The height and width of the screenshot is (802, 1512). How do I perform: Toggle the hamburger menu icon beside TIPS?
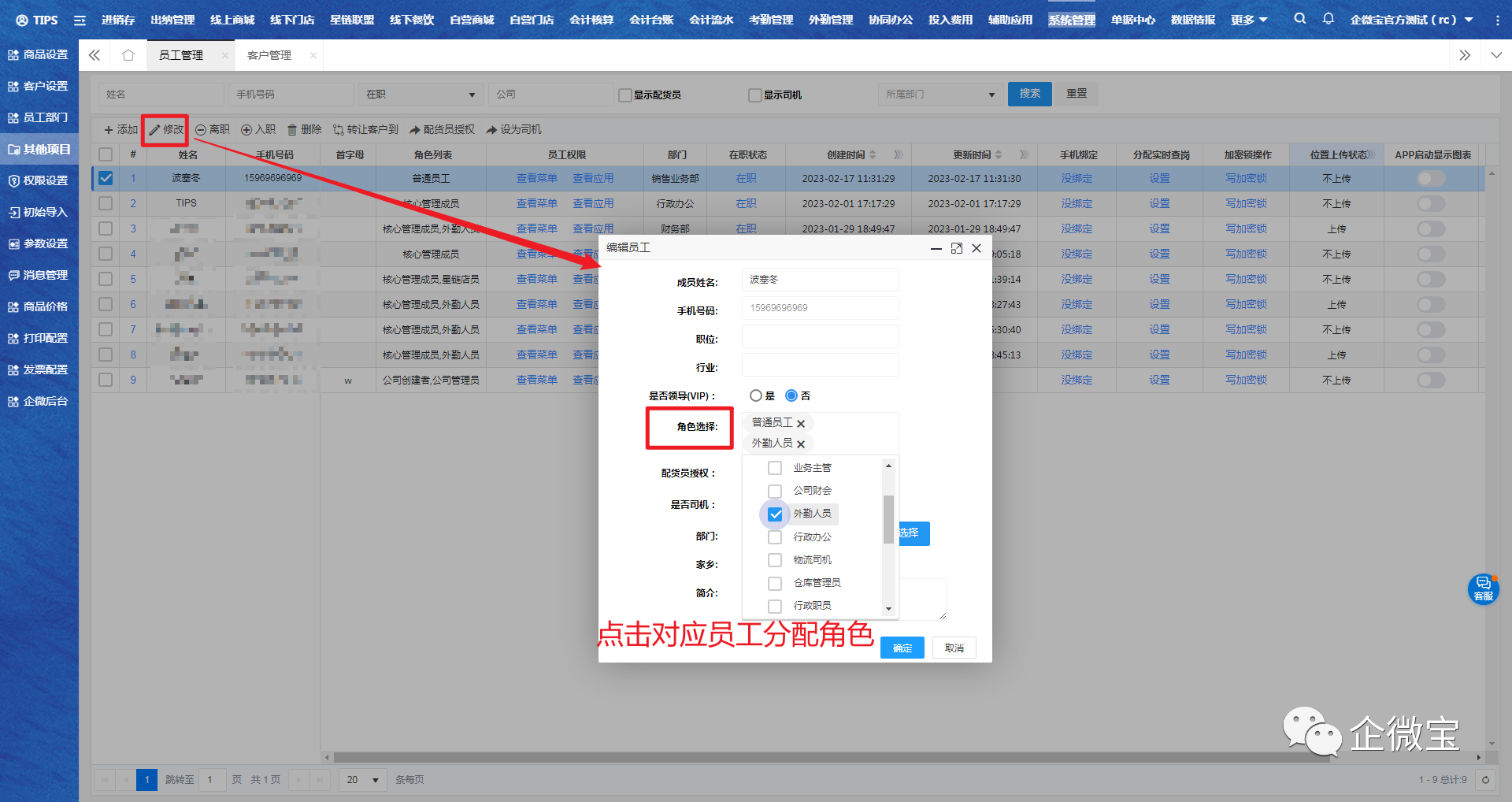click(x=80, y=20)
